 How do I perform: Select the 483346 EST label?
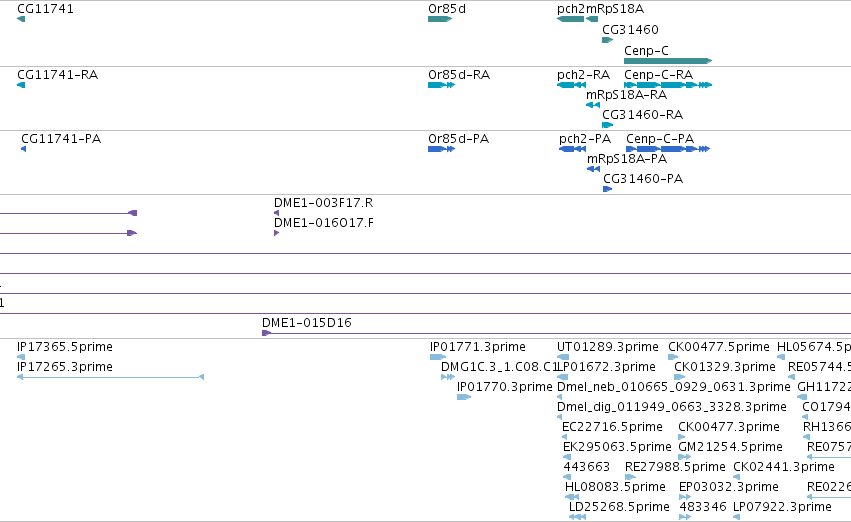click(x=703, y=507)
